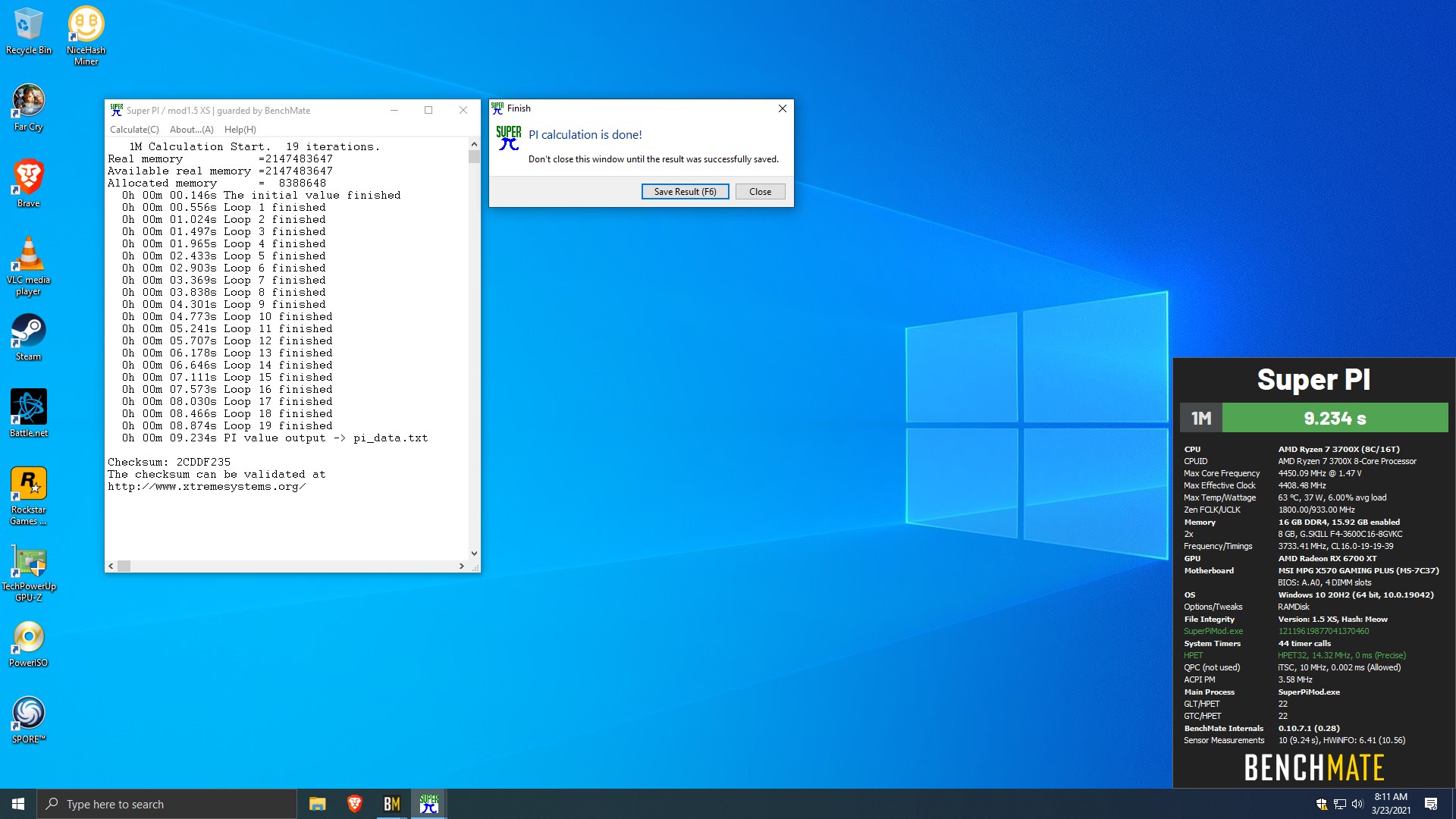Viewport: 1456px width, 819px height.
Task: Click the 'Loop 19 finished' line
Action: click(x=227, y=425)
